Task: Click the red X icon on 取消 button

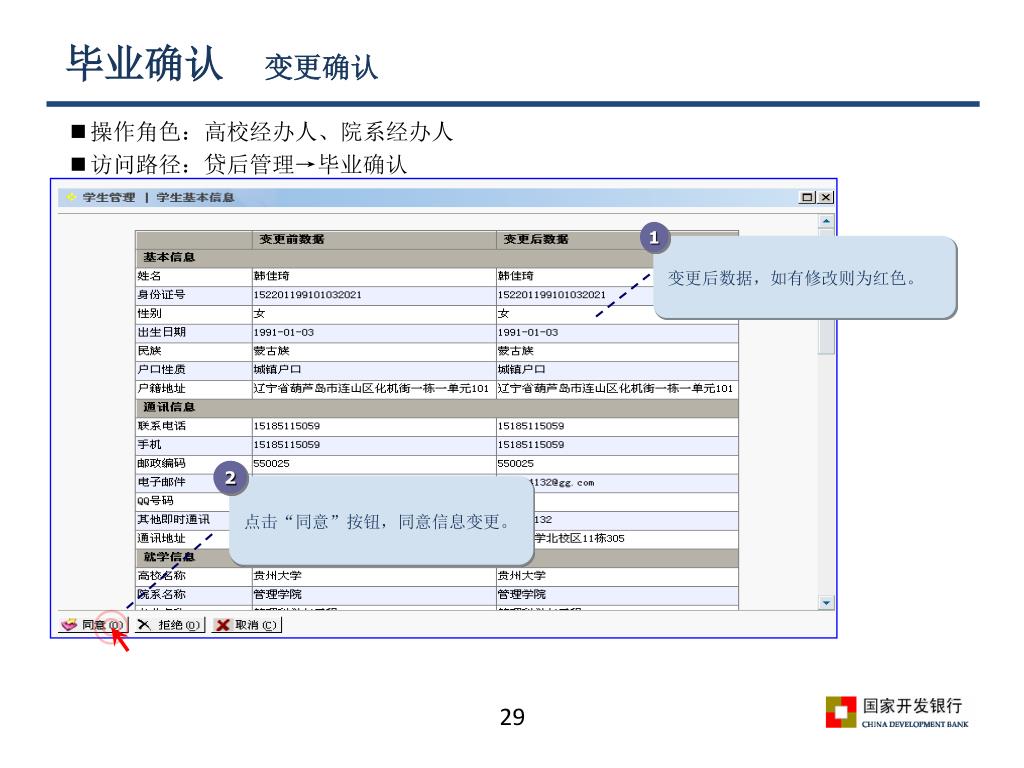Action: click(x=223, y=625)
